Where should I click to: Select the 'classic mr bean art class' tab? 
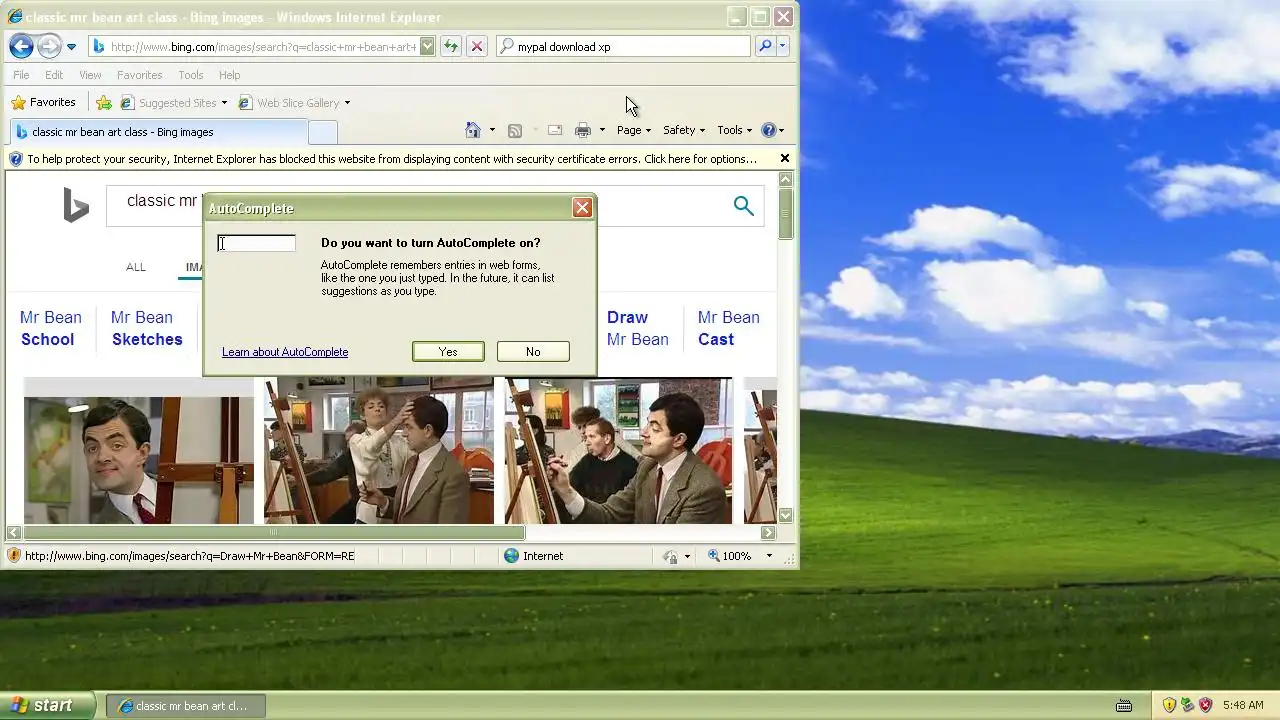click(158, 132)
